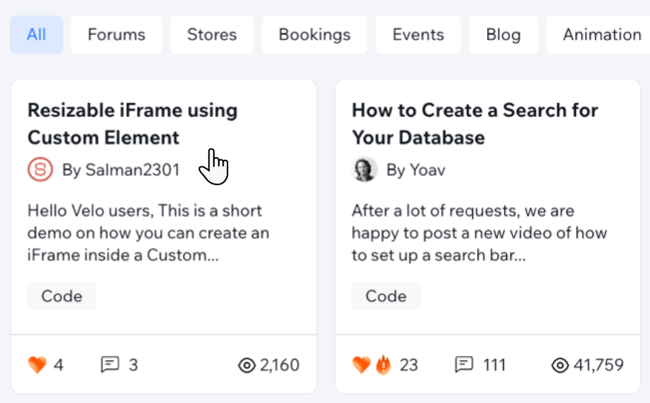650x403 pixels.
Task: Click the 41,759 views count
Action: (599, 365)
